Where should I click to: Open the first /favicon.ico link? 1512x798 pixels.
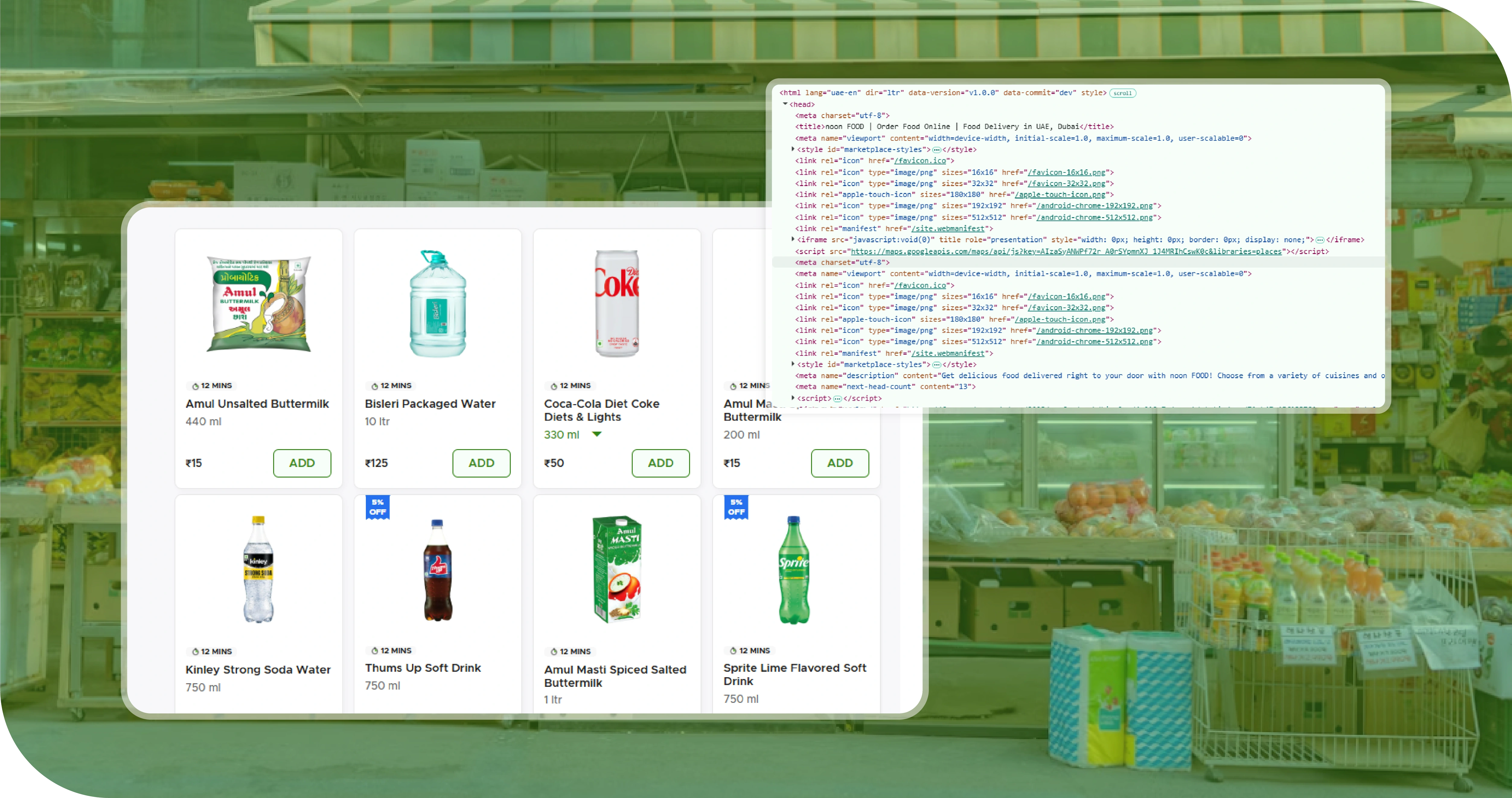[x=920, y=160]
